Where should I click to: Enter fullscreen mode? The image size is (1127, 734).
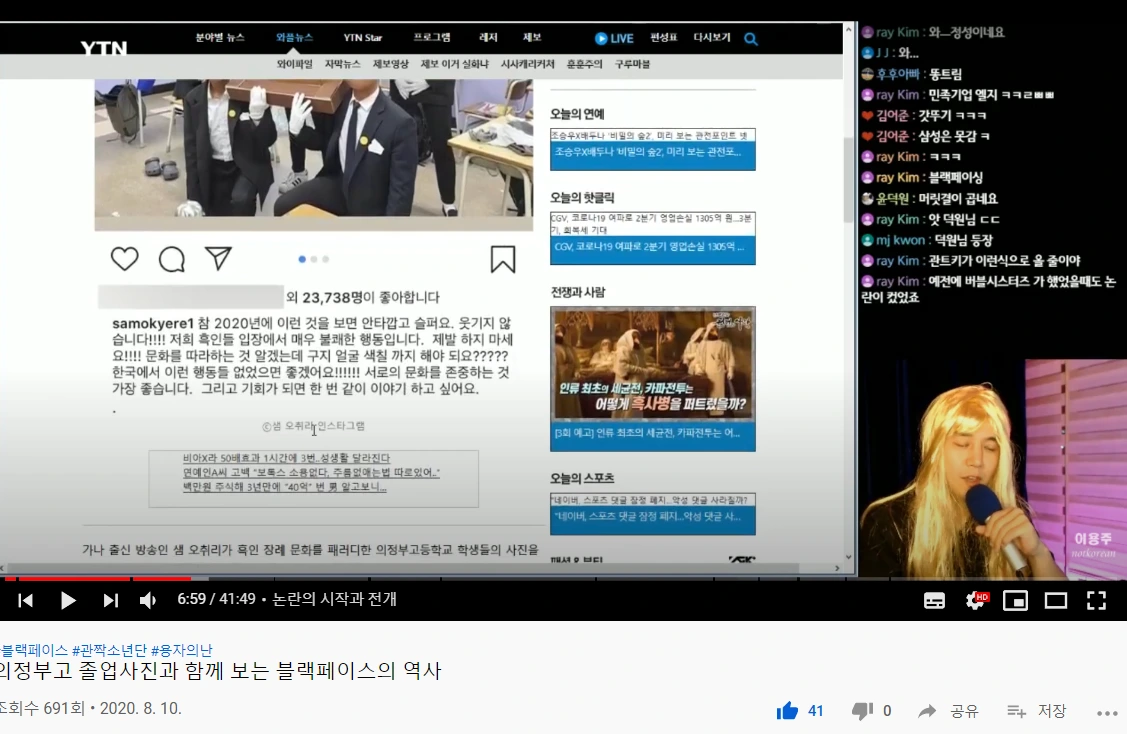coord(1096,601)
